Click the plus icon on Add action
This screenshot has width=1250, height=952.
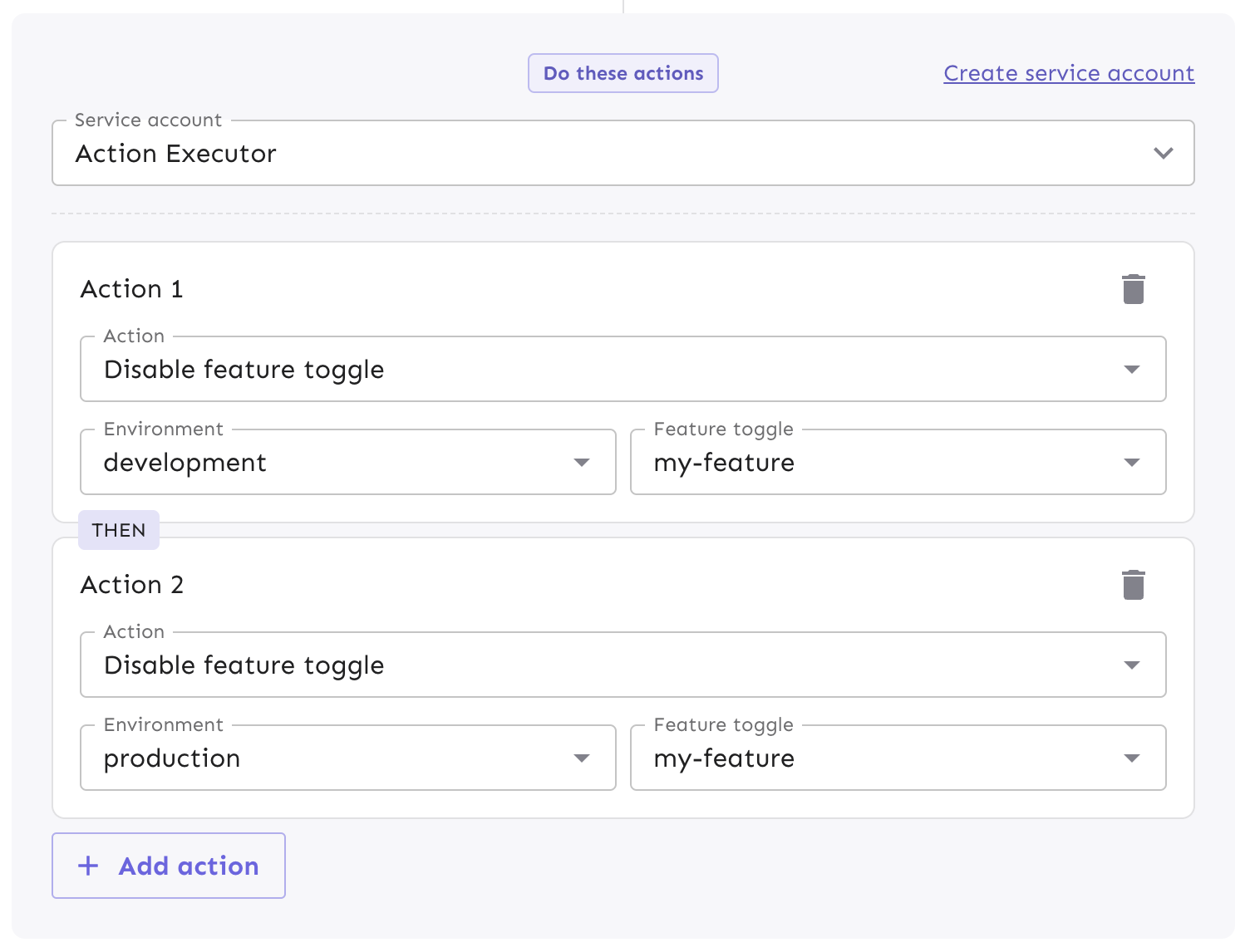tap(87, 866)
